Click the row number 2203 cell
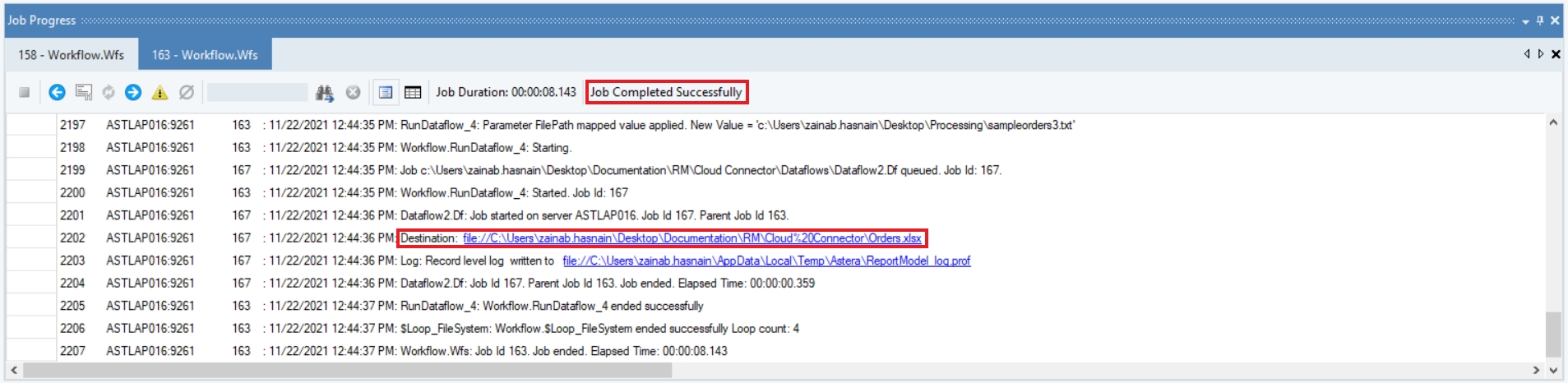Viewport: 1568px width, 383px height. click(x=72, y=261)
